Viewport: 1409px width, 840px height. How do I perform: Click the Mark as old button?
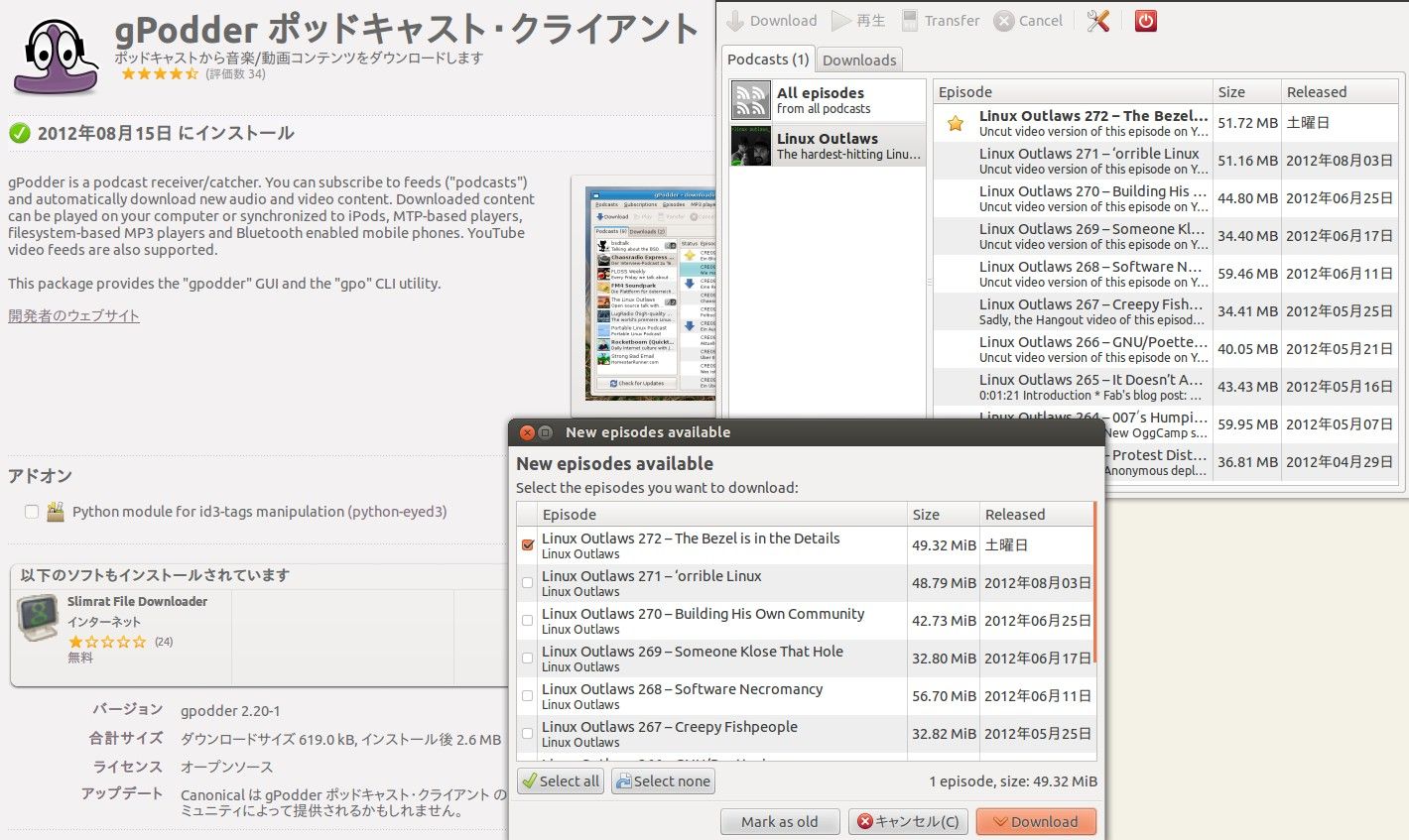[780, 821]
